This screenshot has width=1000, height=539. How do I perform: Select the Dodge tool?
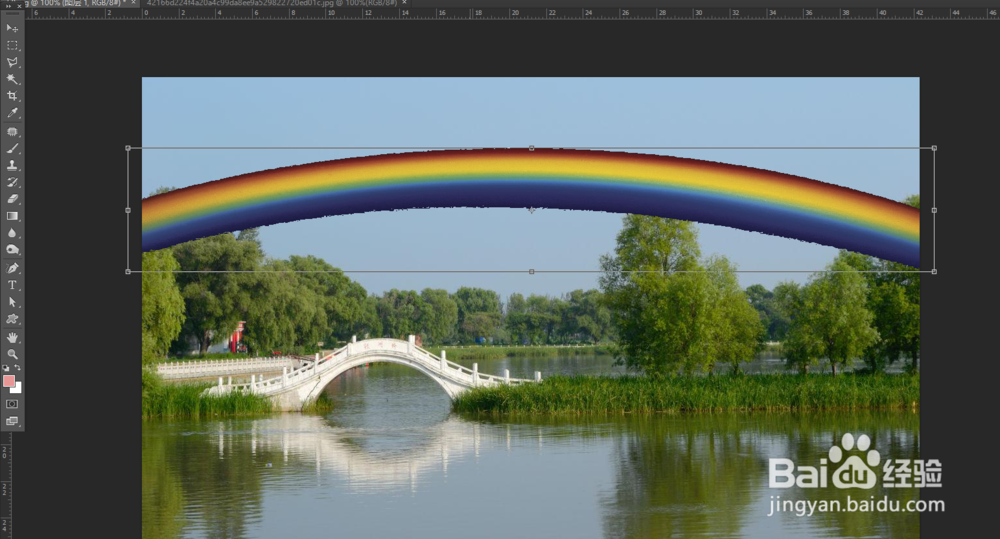12,249
